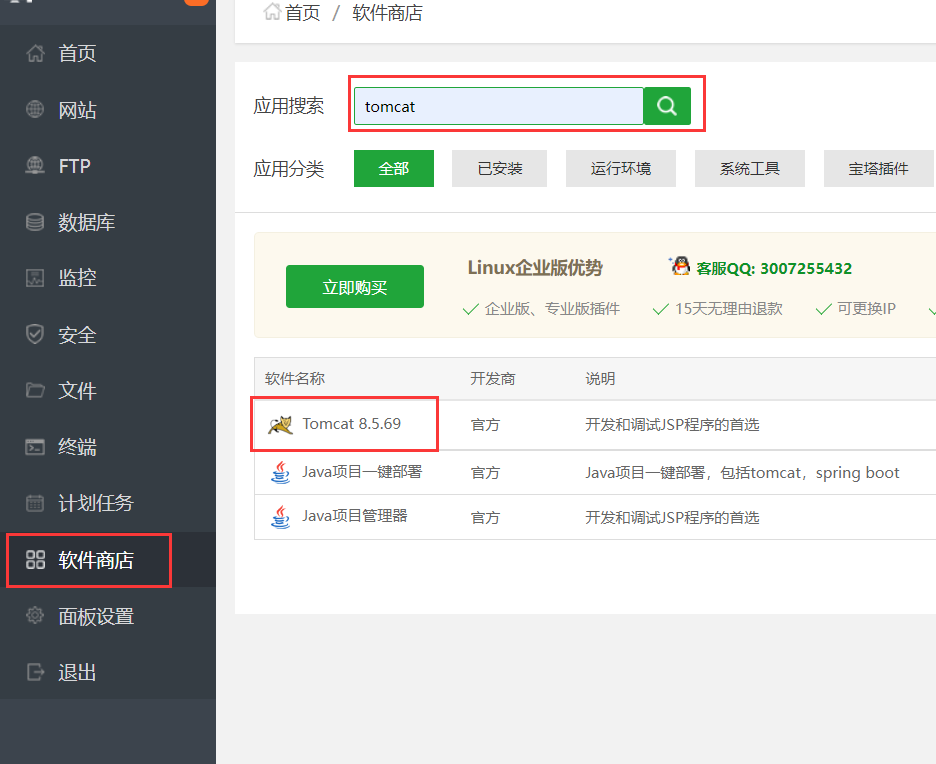Screen dimensions: 936x764
Task: Select the 已安装 filter
Action: click(499, 168)
